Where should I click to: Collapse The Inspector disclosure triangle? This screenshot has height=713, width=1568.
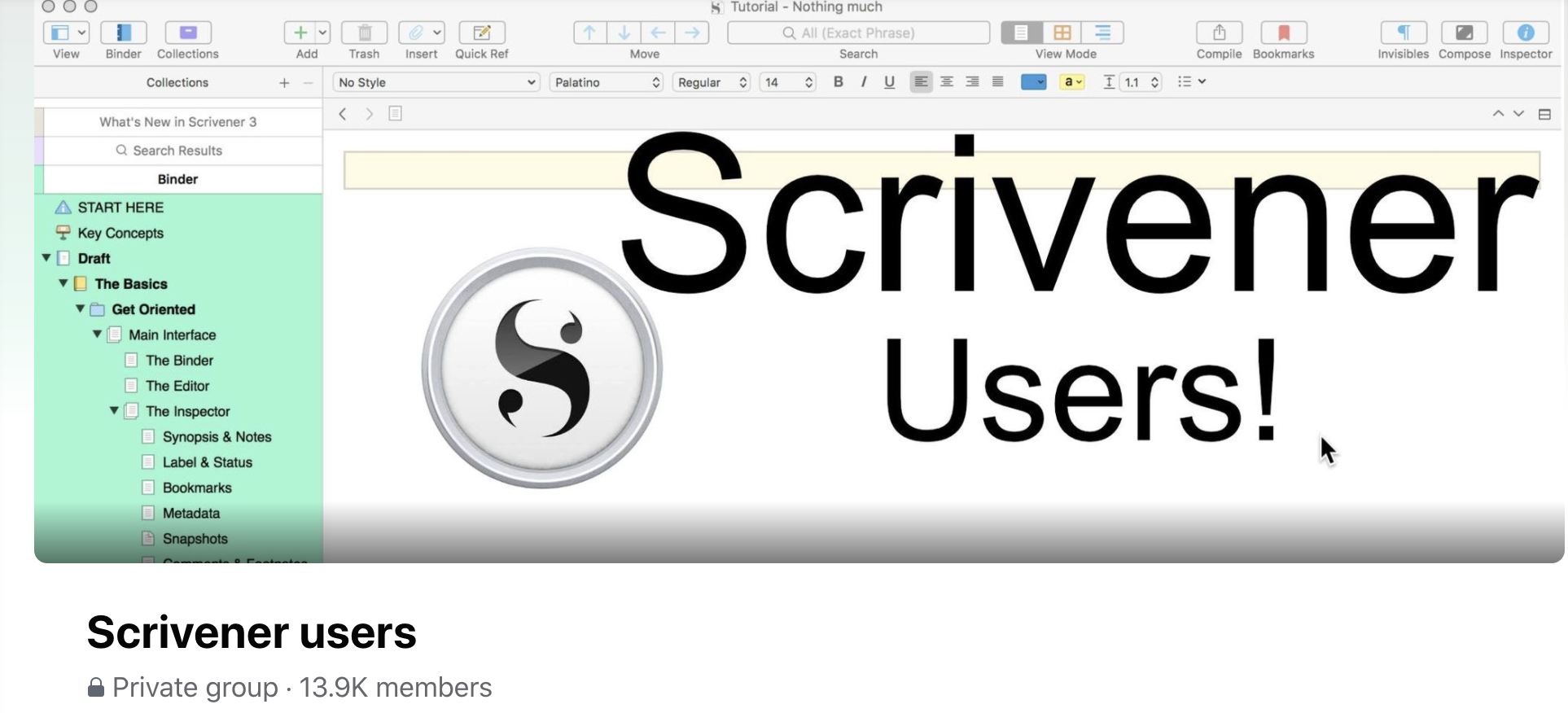pyautogui.click(x=115, y=411)
